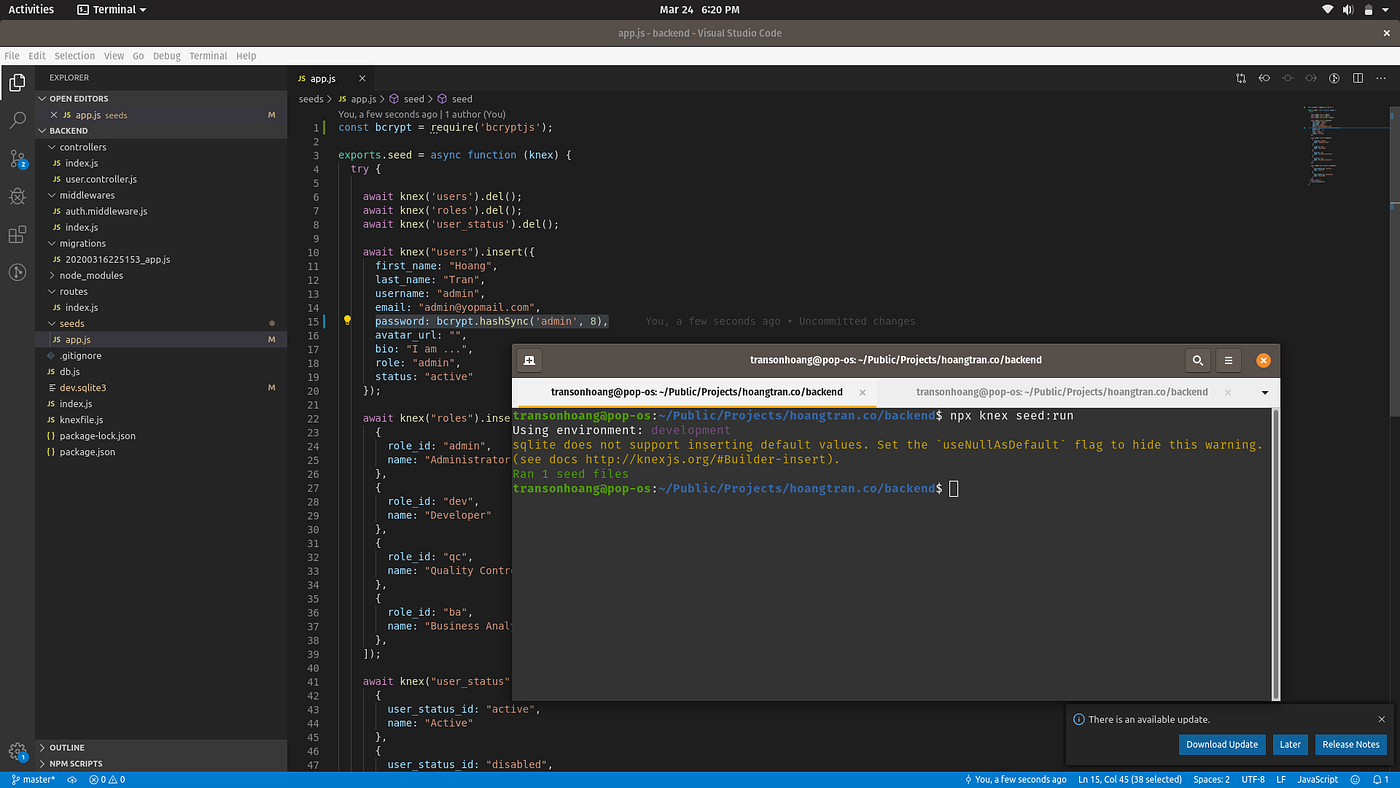Screen dimensions: 1400x788
Task: Open the Extensions view
Action: coord(16,234)
